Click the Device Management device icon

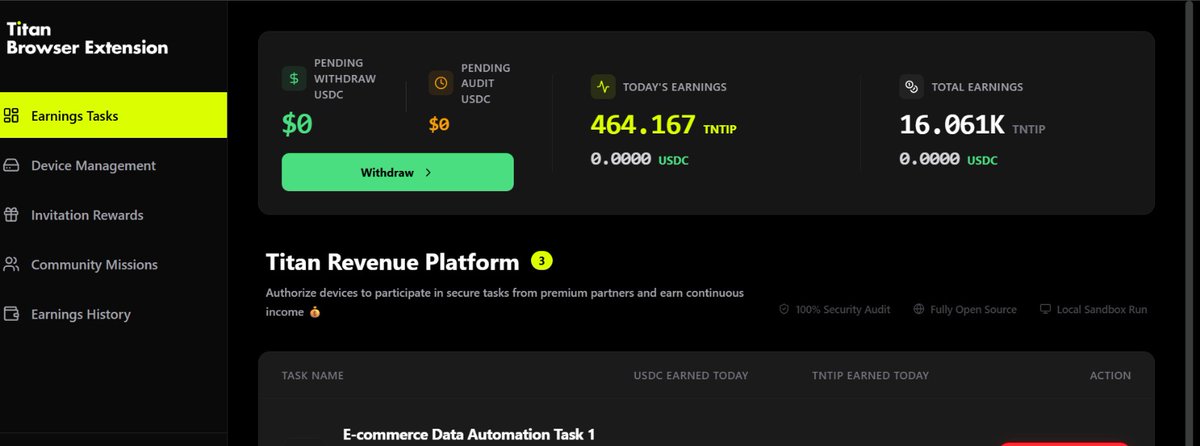[x=12, y=166]
